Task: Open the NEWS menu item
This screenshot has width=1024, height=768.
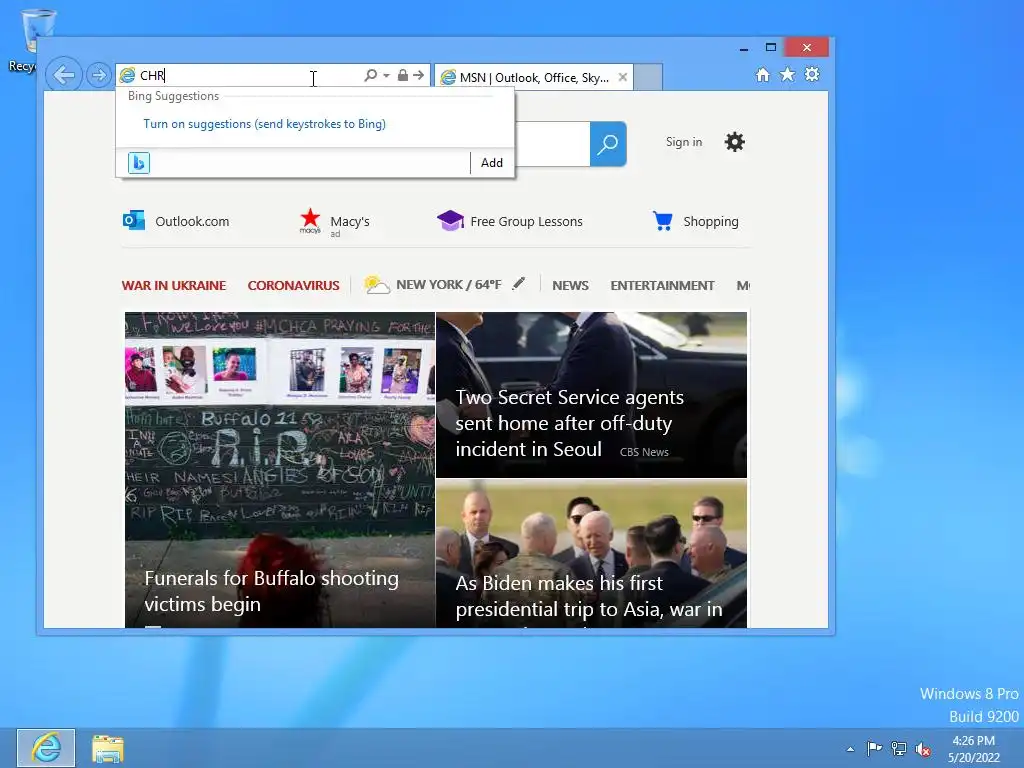Action: pyautogui.click(x=570, y=285)
